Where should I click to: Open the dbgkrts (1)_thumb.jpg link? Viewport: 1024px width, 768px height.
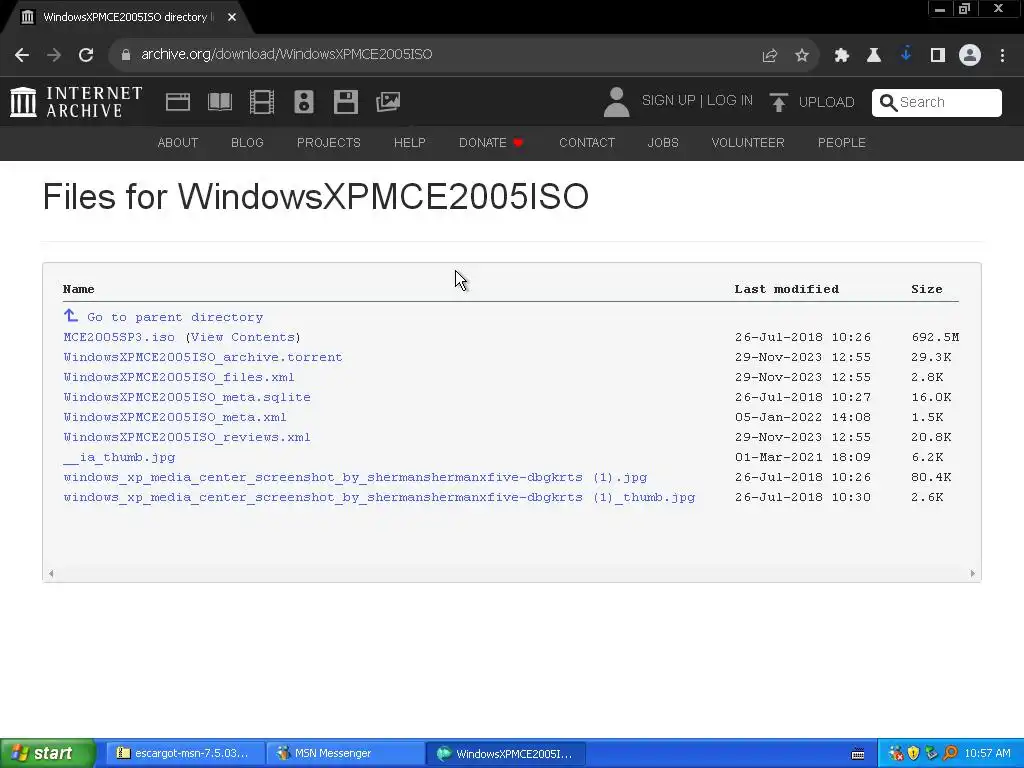coord(379,498)
